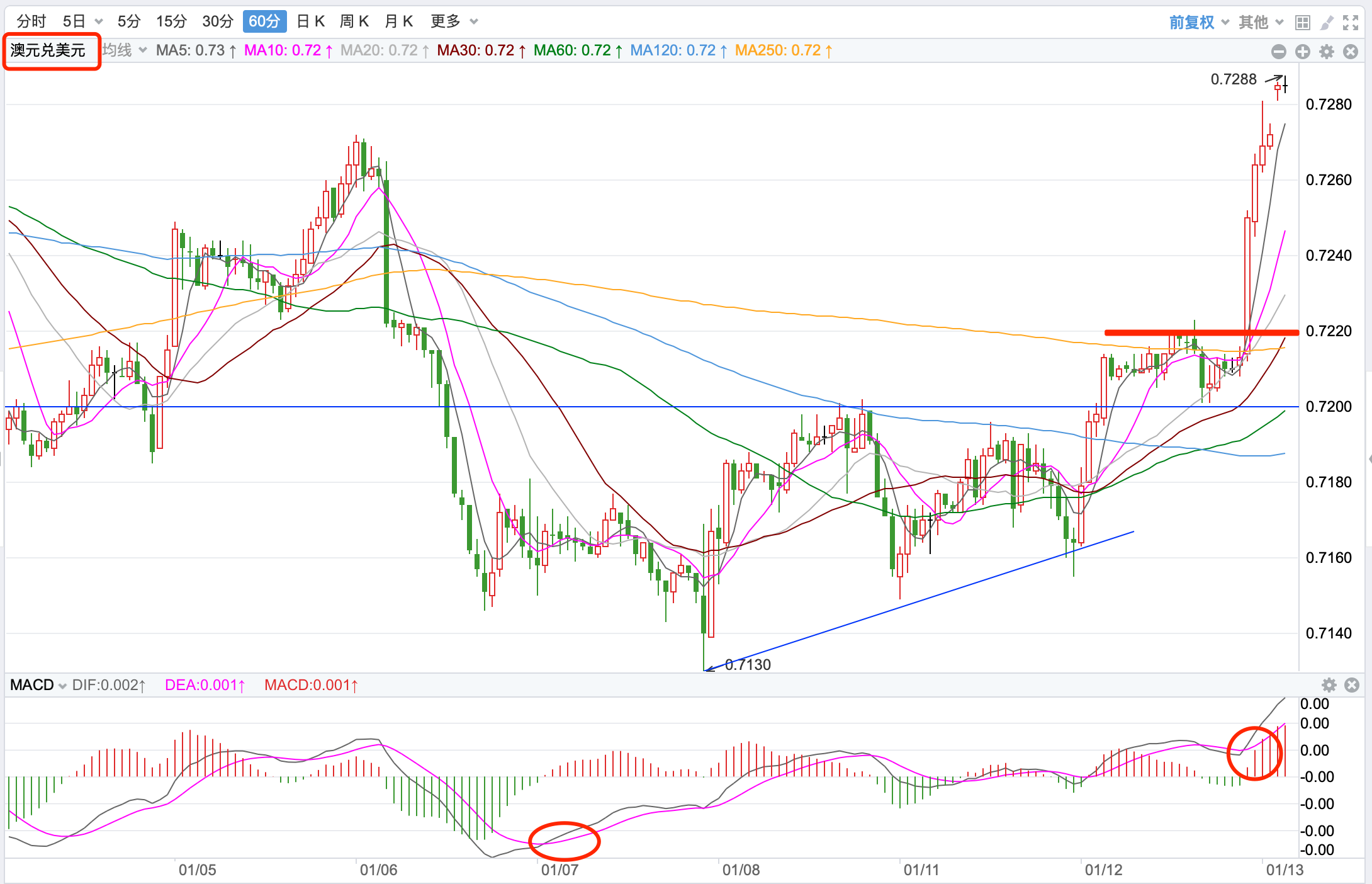This screenshot has width=1372, height=884.
Task: Switch to 5分 timeframe
Action: point(129,21)
